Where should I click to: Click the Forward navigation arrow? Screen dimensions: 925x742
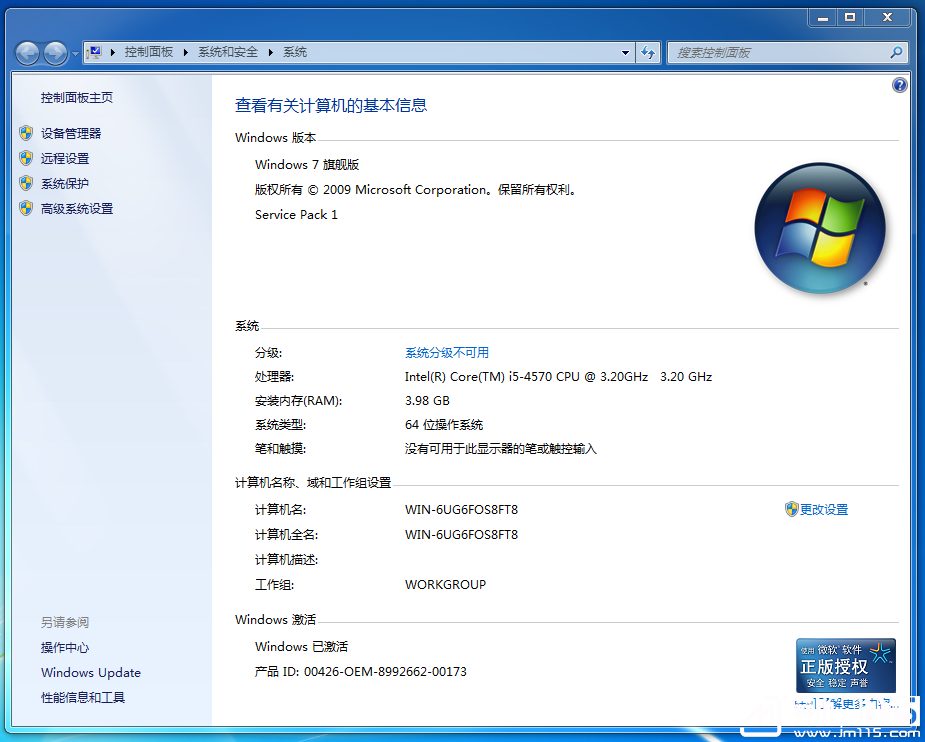click(x=55, y=53)
